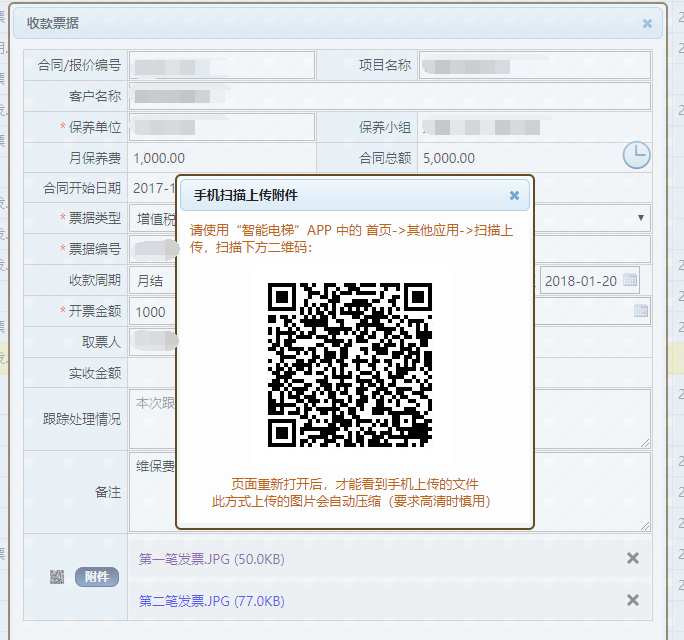Click the 客户名称 input field
The width and height of the screenshot is (684, 640).
[x=389, y=97]
